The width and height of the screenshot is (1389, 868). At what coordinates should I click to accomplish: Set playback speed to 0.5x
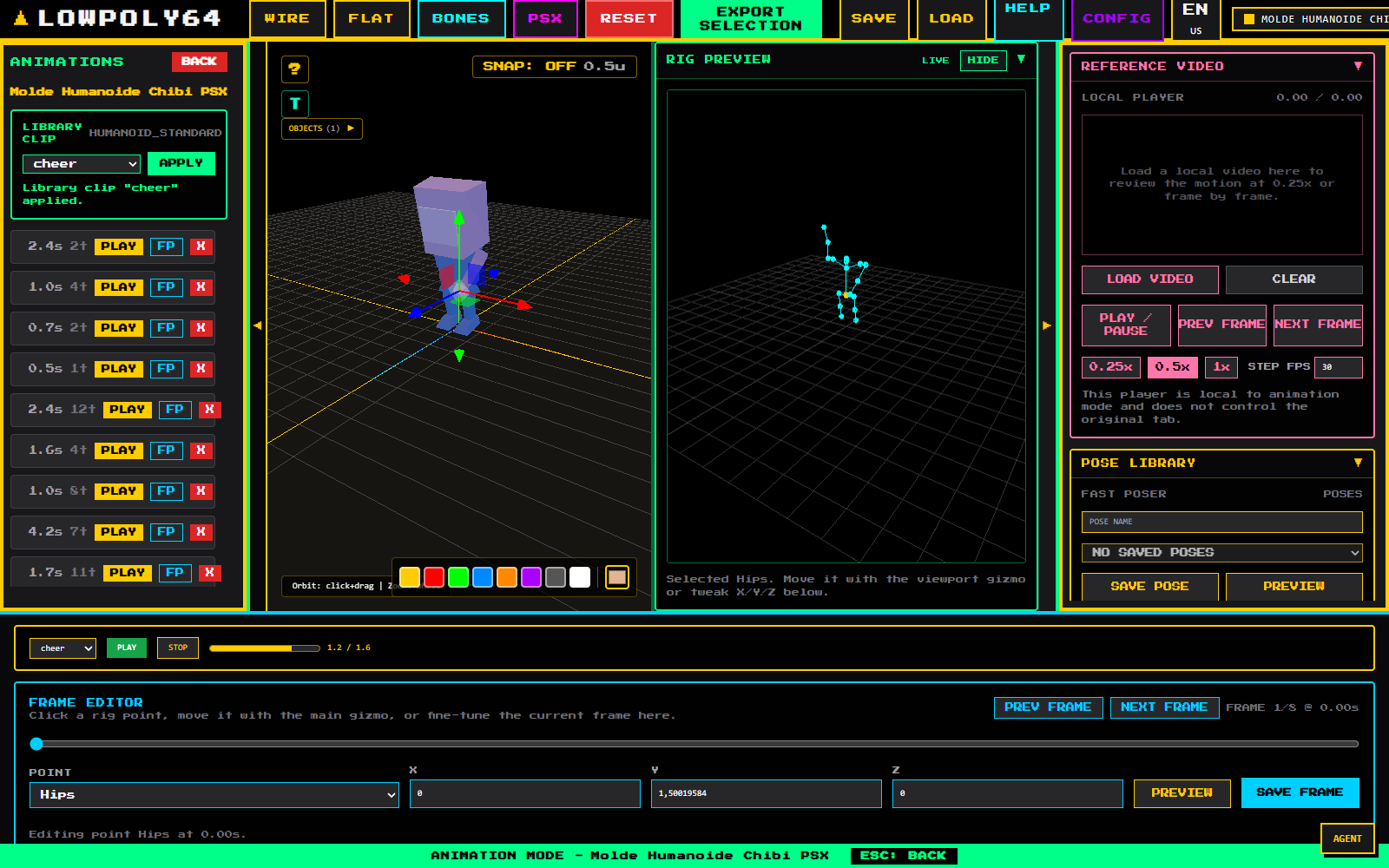pyautogui.click(x=1172, y=367)
